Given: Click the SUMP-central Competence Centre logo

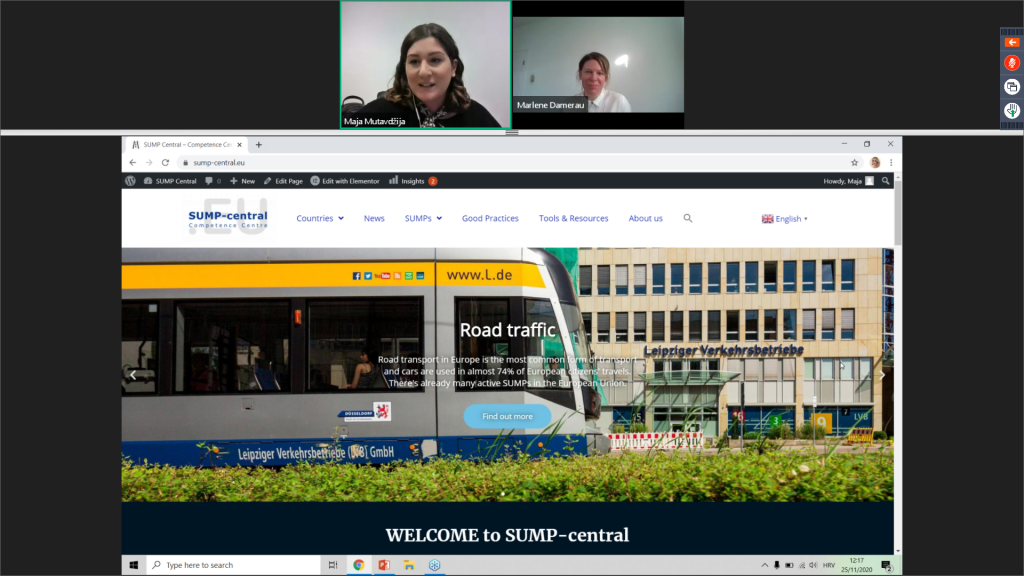Looking at the screenshot, I should (x=228, y=219).
